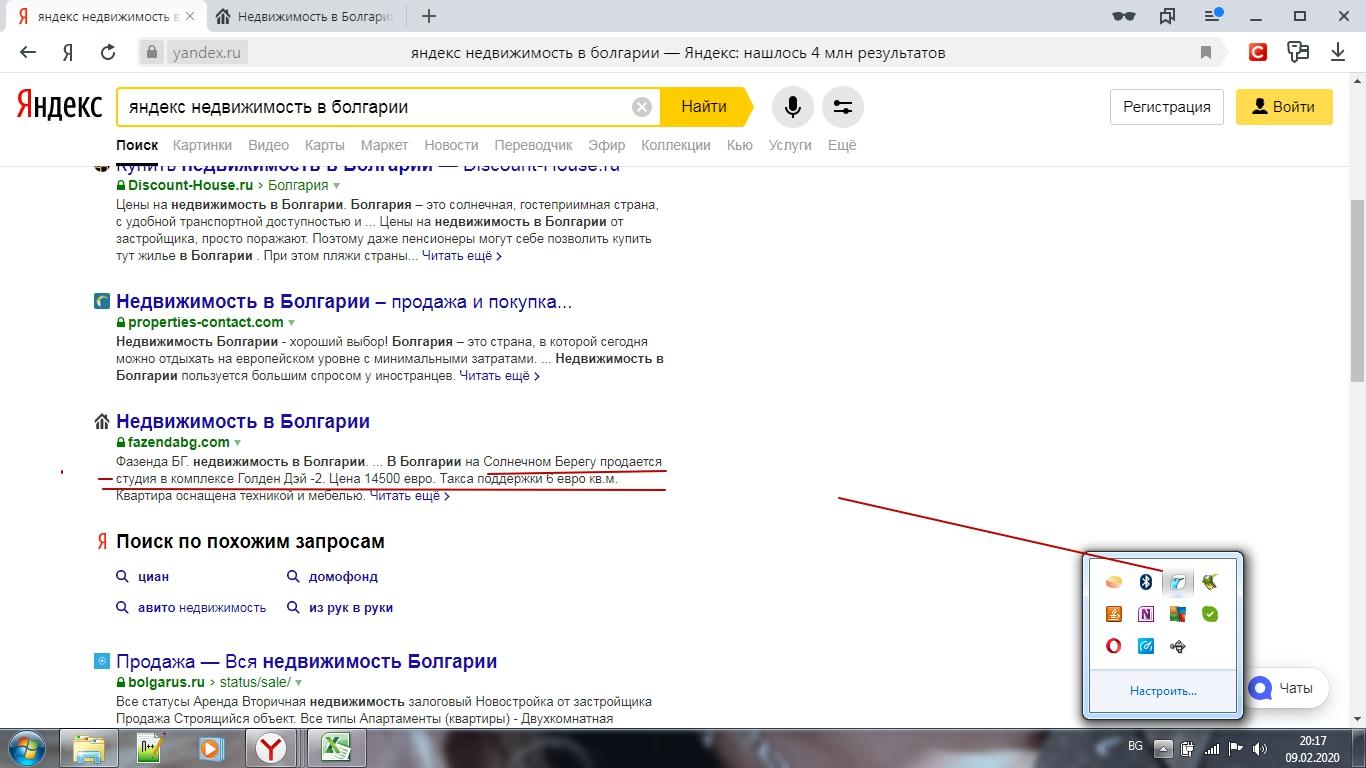Expand Читать ещё on Discount-House result
Image resolution: width=1366 pixels, height=768 pixels.
pyautogui.click(x=461, y=256)
